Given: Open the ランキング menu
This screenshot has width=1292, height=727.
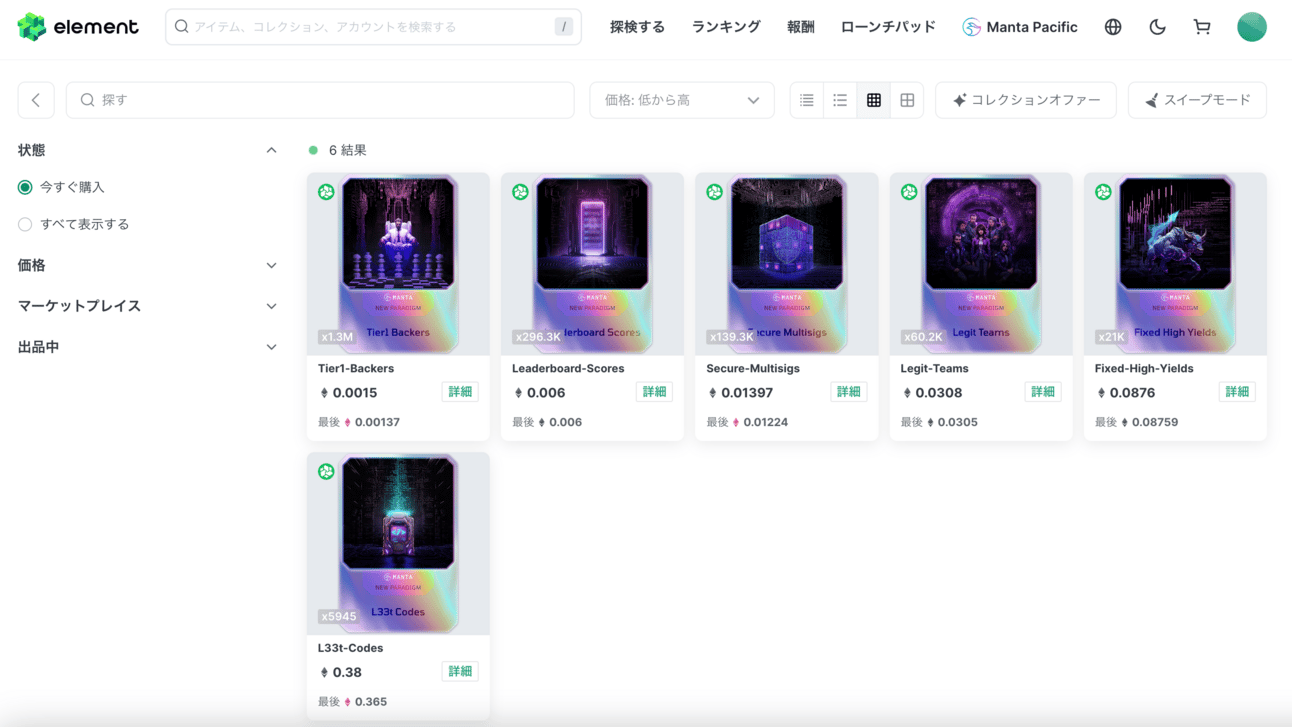Looking at the screenshot, I should pyautogui.click(x=726, y=27).
